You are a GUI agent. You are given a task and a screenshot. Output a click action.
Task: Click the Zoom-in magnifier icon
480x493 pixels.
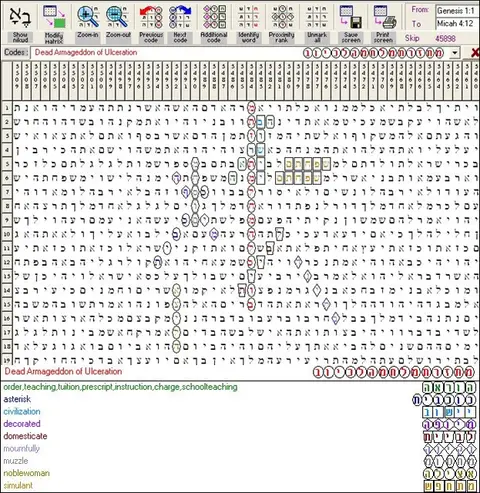(x=88, y=17)
